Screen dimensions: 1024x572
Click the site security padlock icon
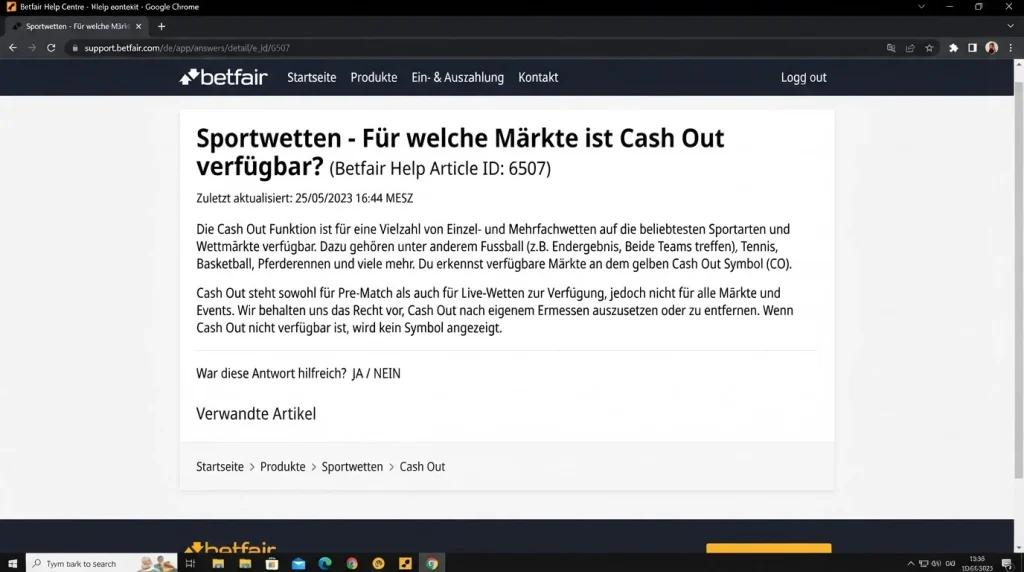tap(75, 48)
